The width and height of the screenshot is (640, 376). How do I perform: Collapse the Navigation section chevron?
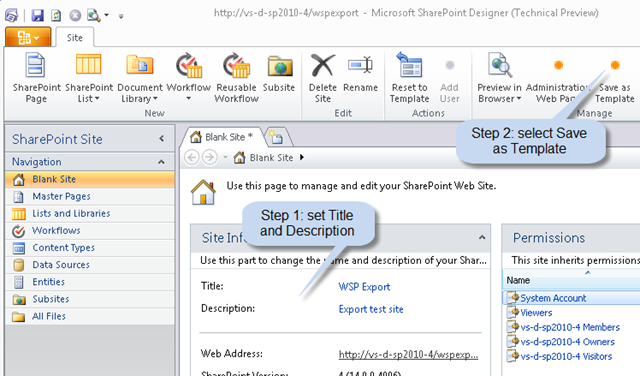161,162
